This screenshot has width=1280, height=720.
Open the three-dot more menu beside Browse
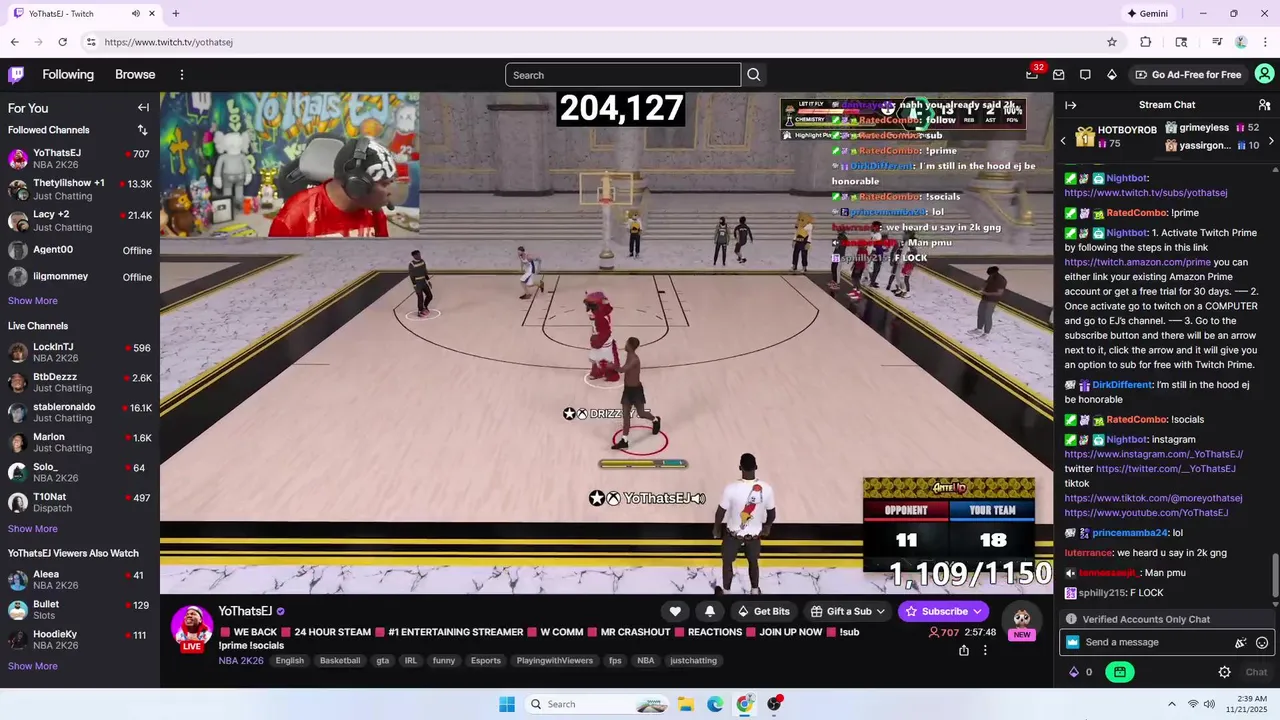(182, 75)
